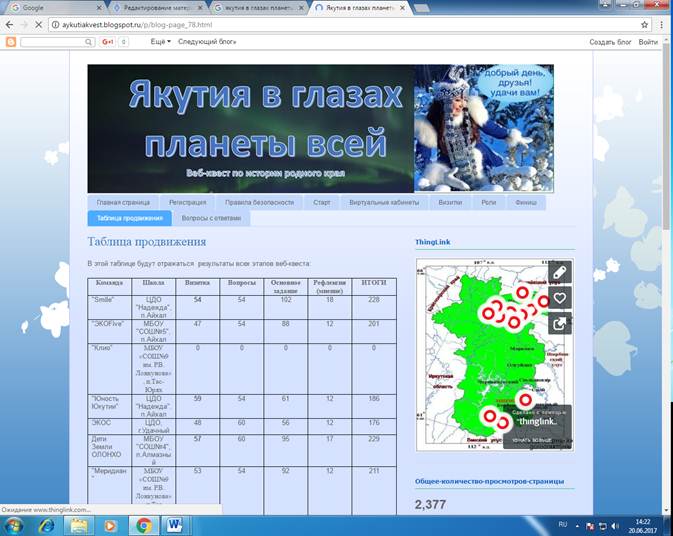This screenshot has height=536, width=673.
Task: Open the Windows Start button
Action: click(x=13, y=526)
